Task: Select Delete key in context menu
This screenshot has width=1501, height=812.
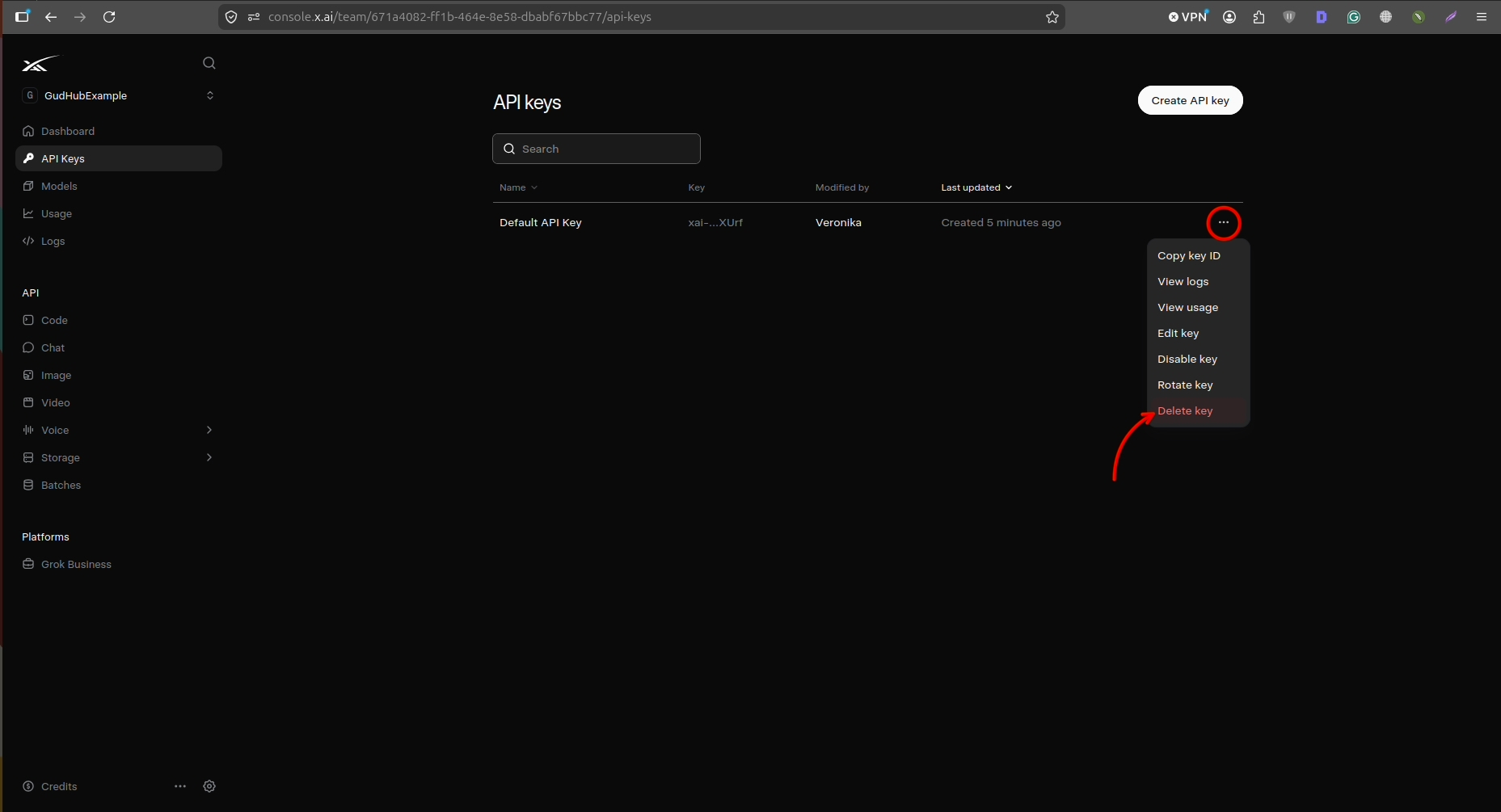Action: pyautogui.click(x=1199, y=410)
